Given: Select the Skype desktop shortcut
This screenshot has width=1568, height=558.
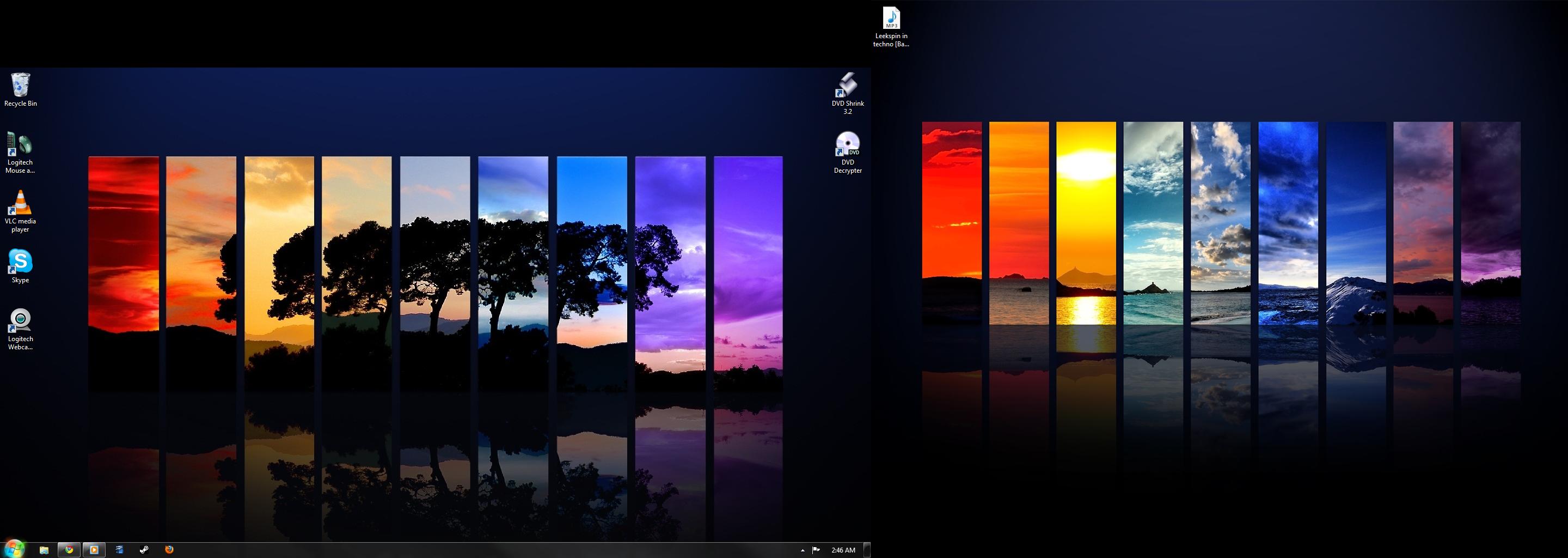Looking at the screenshot, I should (20, 266).
